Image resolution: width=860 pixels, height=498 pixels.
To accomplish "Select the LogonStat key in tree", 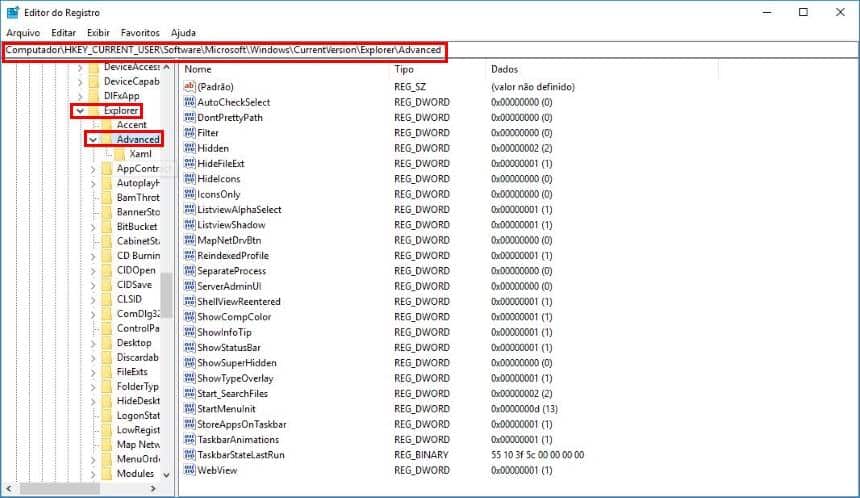I will coord(138,416).
